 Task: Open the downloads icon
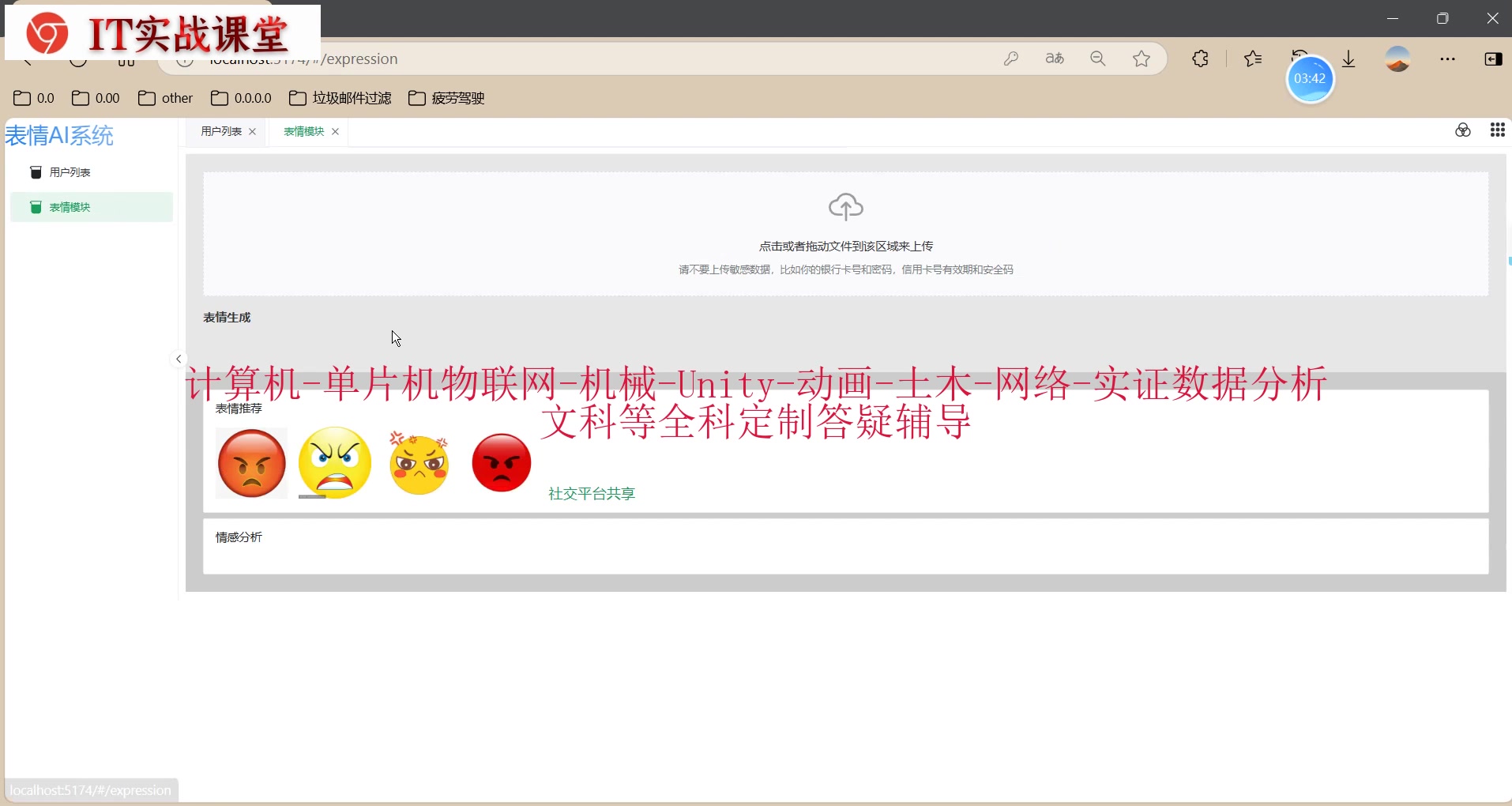coord(1349,59)
